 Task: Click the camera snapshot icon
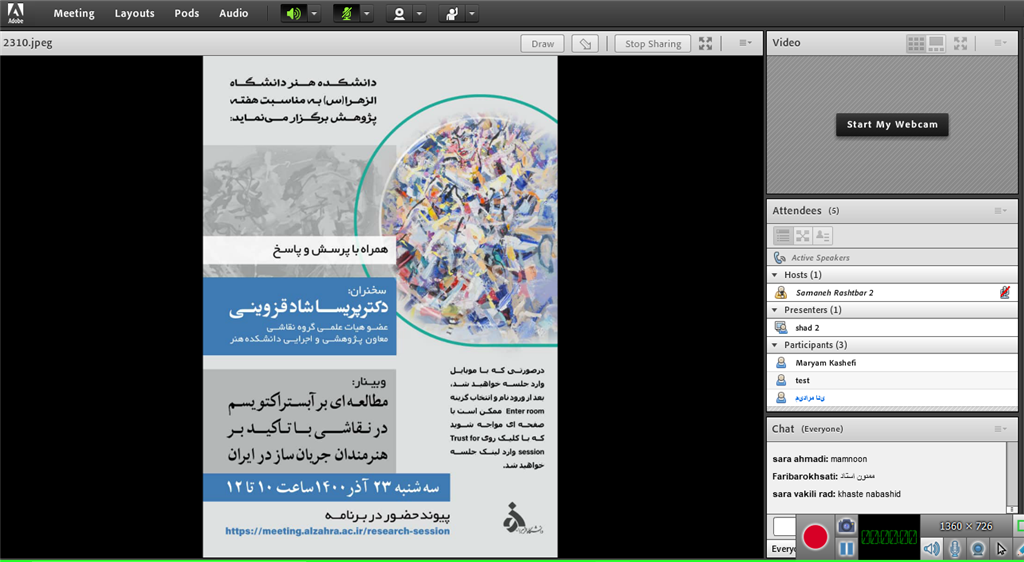coord(846,525)
